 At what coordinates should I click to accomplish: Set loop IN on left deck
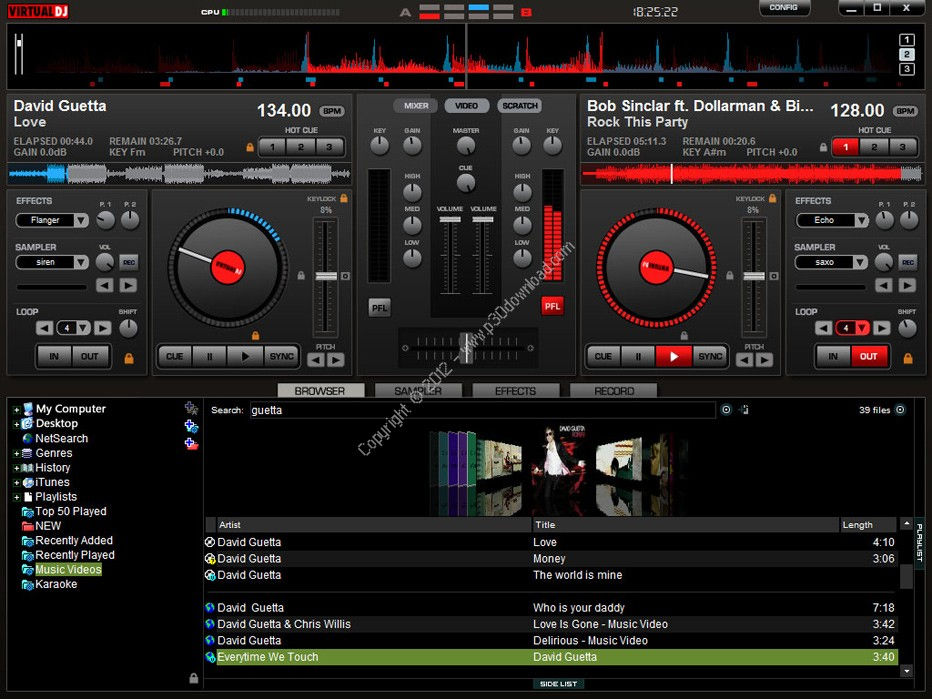(54, 357)
